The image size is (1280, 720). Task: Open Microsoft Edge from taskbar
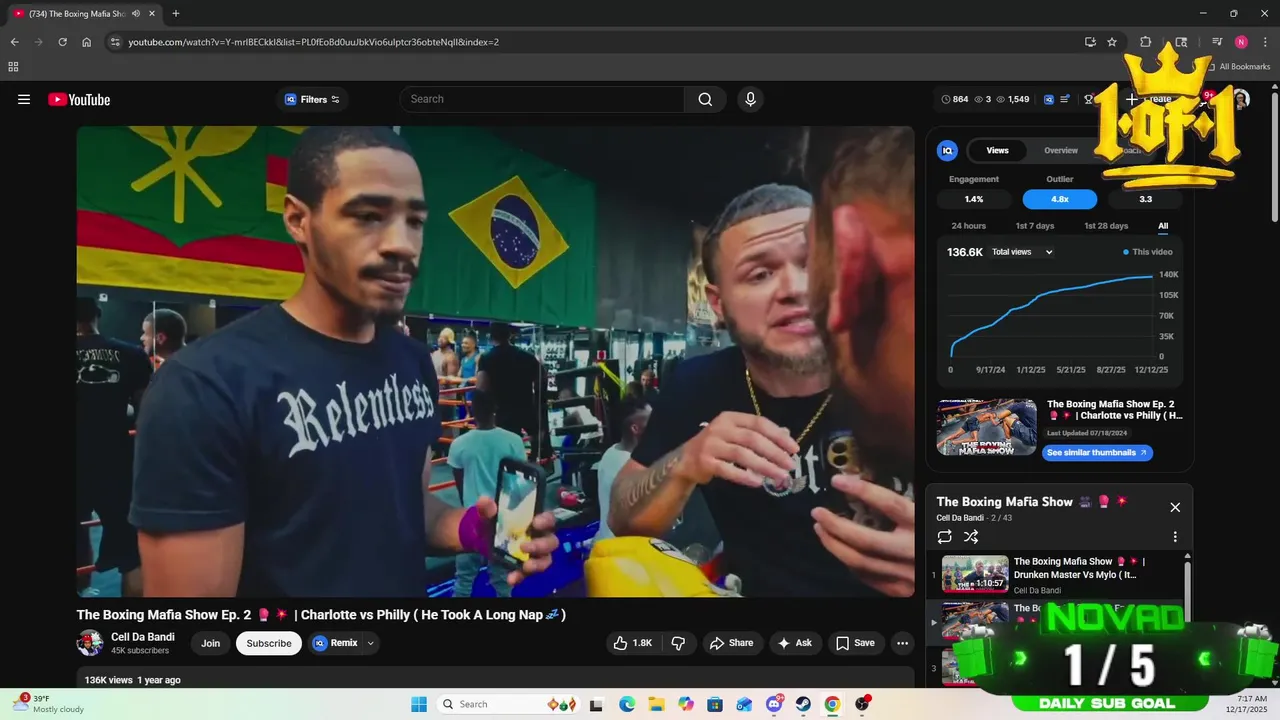tap(627, 704)
